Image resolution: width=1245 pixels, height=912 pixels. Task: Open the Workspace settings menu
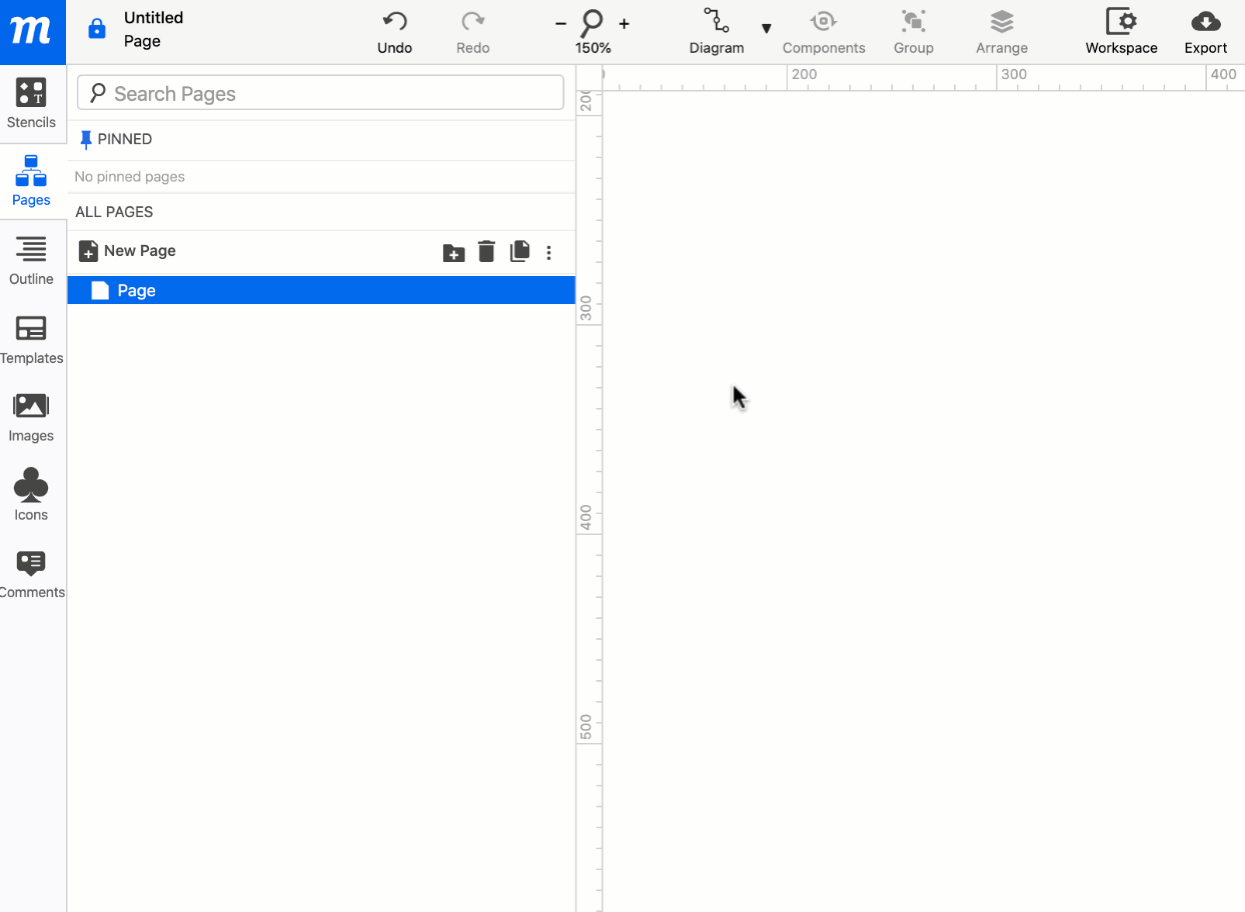pos(1120,31)
